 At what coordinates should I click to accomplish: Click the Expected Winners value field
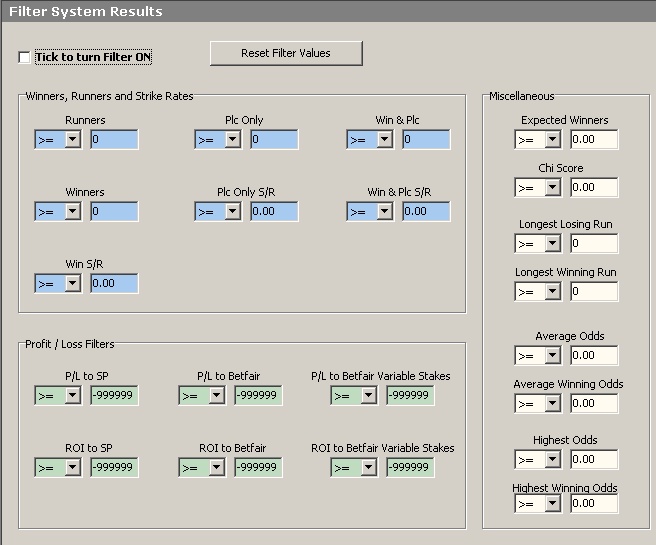(x=594, y=140)
